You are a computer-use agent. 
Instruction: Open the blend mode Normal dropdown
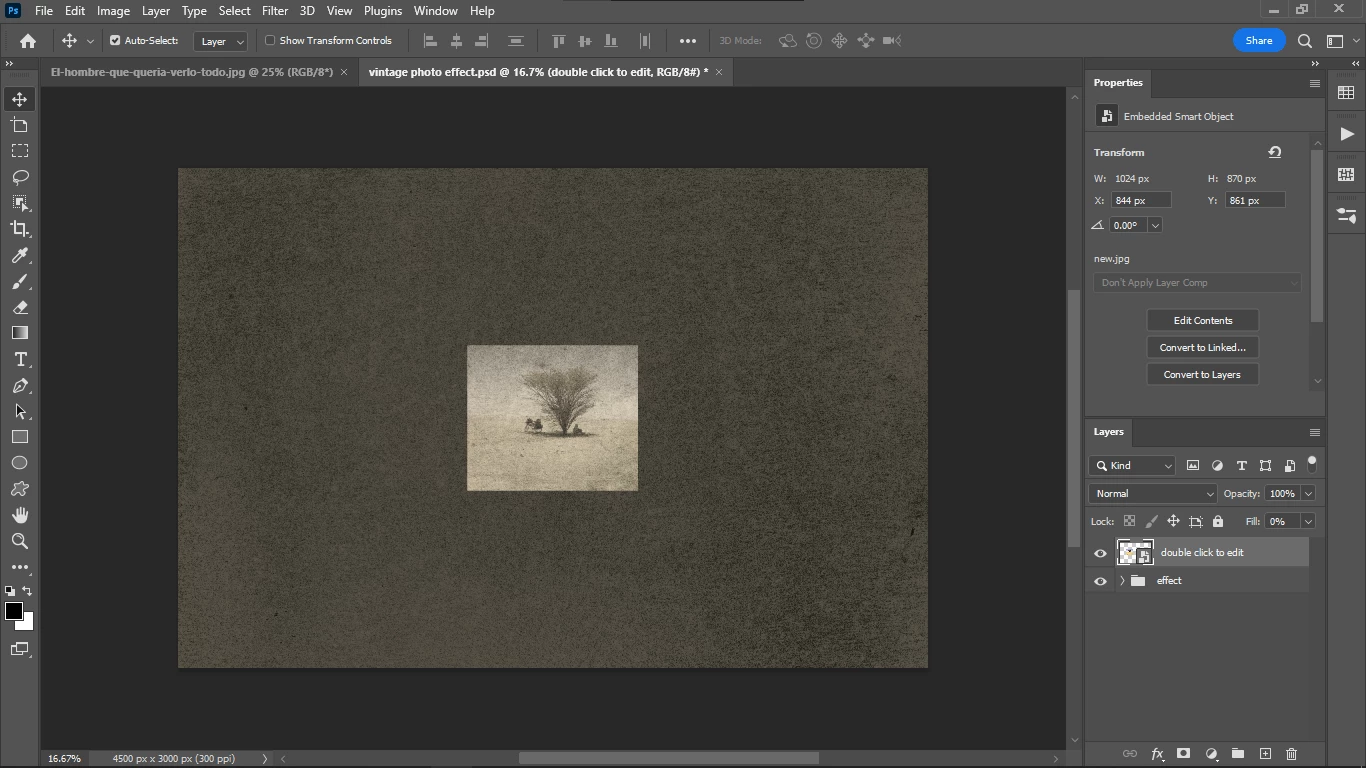pyautogui.click(x=1153, y=493)
